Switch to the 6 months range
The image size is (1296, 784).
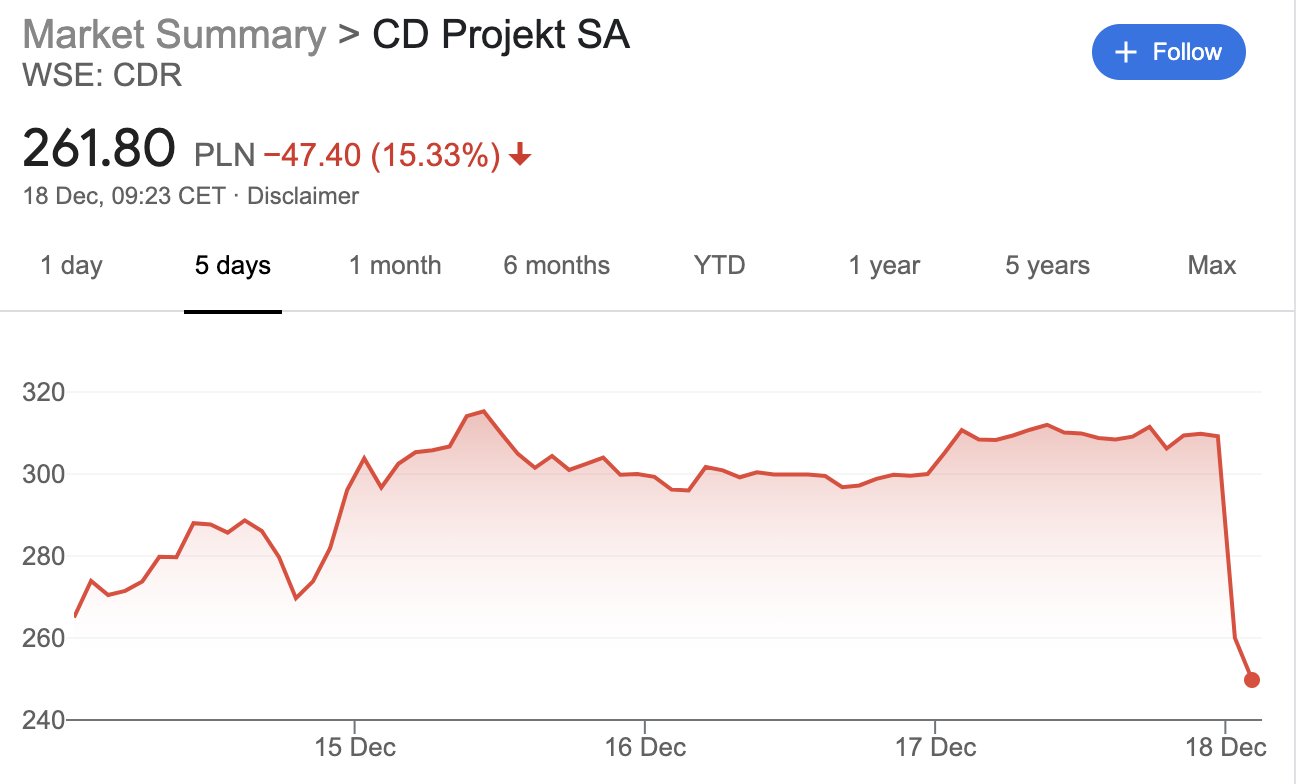556,265
